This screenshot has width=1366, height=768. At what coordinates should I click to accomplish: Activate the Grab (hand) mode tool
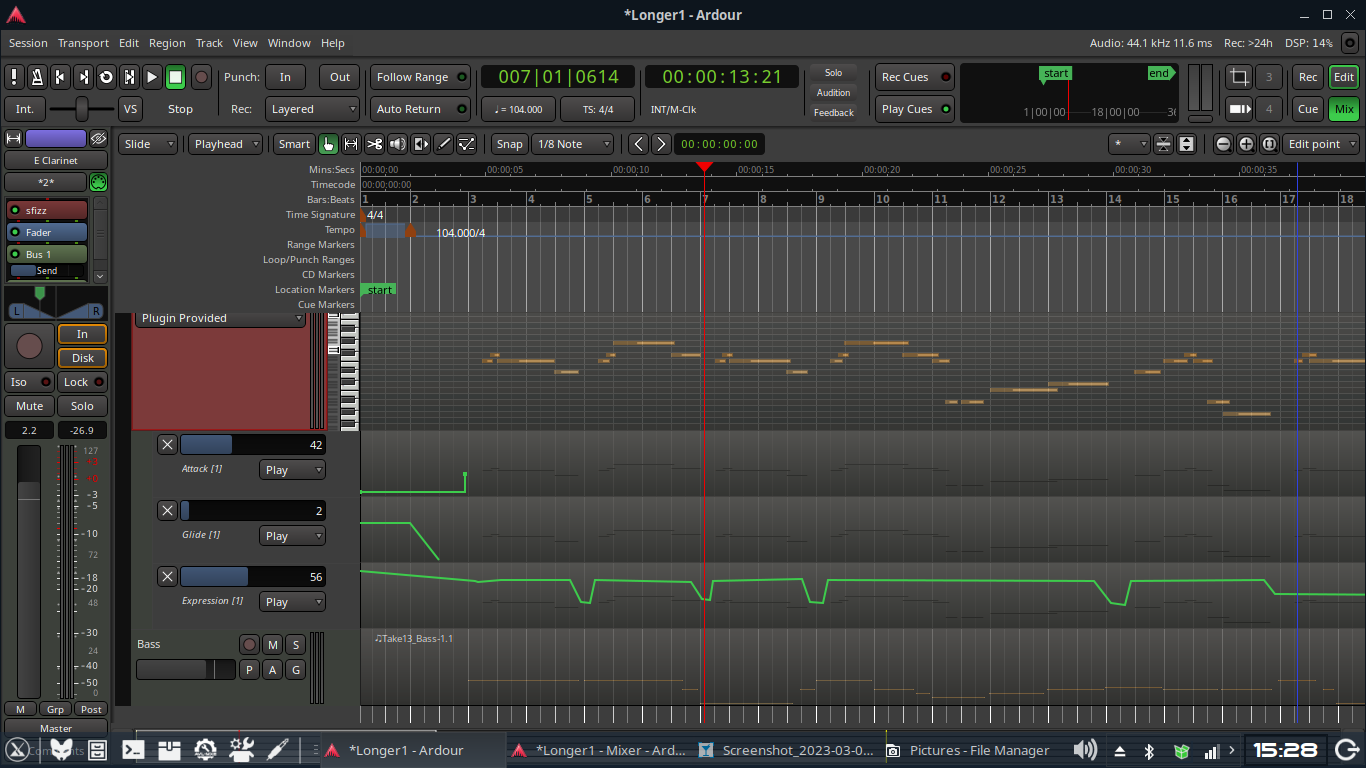tap(329, 144)
